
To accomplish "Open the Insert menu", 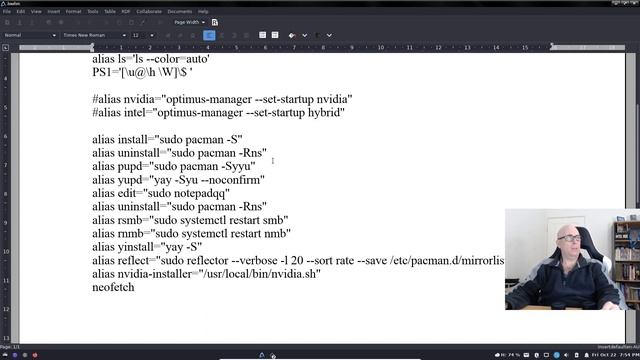I will point(53,11).
